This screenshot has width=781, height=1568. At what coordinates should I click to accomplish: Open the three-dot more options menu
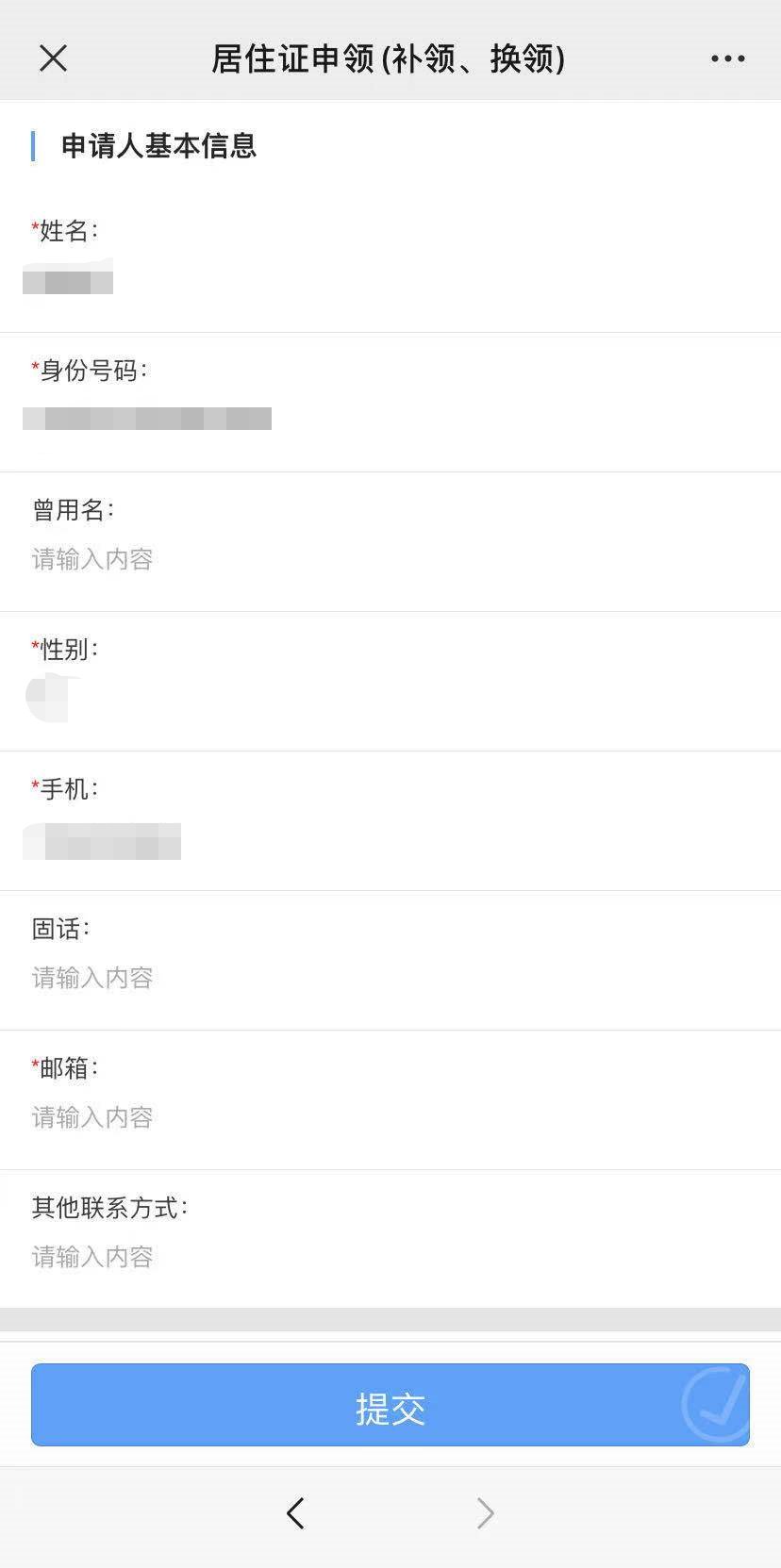pyautogui.click(x=727, y=58)
